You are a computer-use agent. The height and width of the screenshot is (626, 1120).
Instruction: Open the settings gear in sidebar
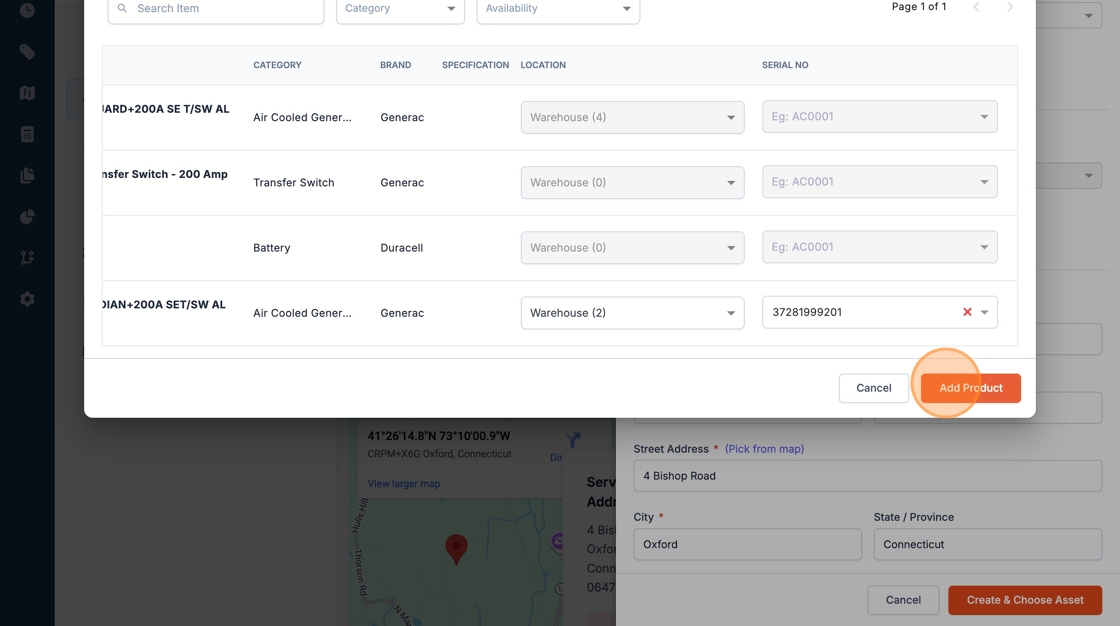tap(27, 299)
